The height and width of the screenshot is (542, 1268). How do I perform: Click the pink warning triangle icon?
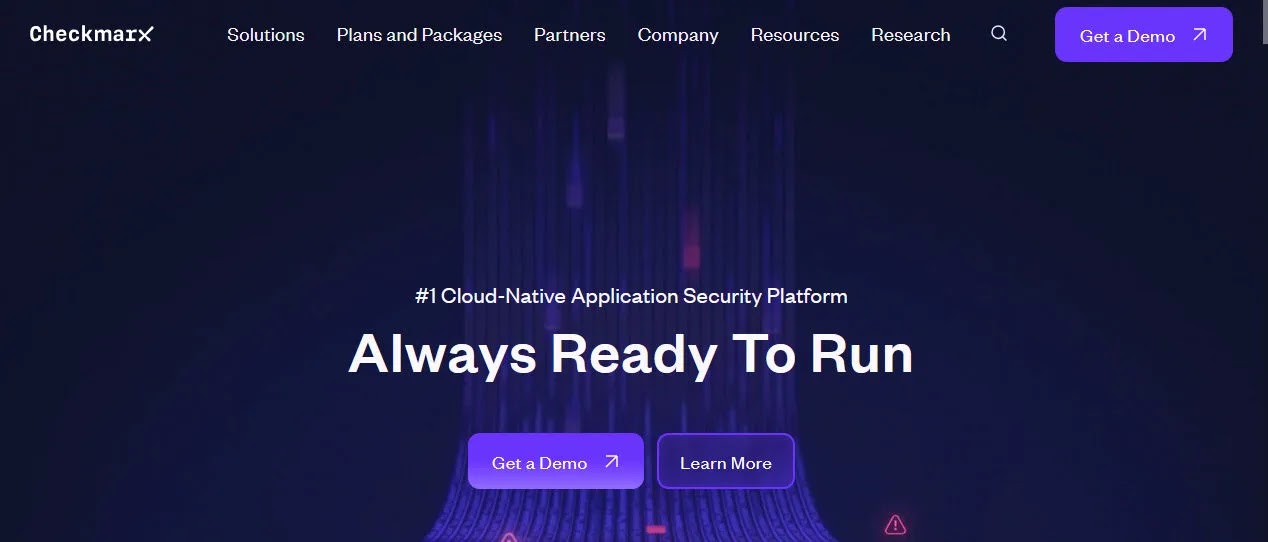[895, 524]
